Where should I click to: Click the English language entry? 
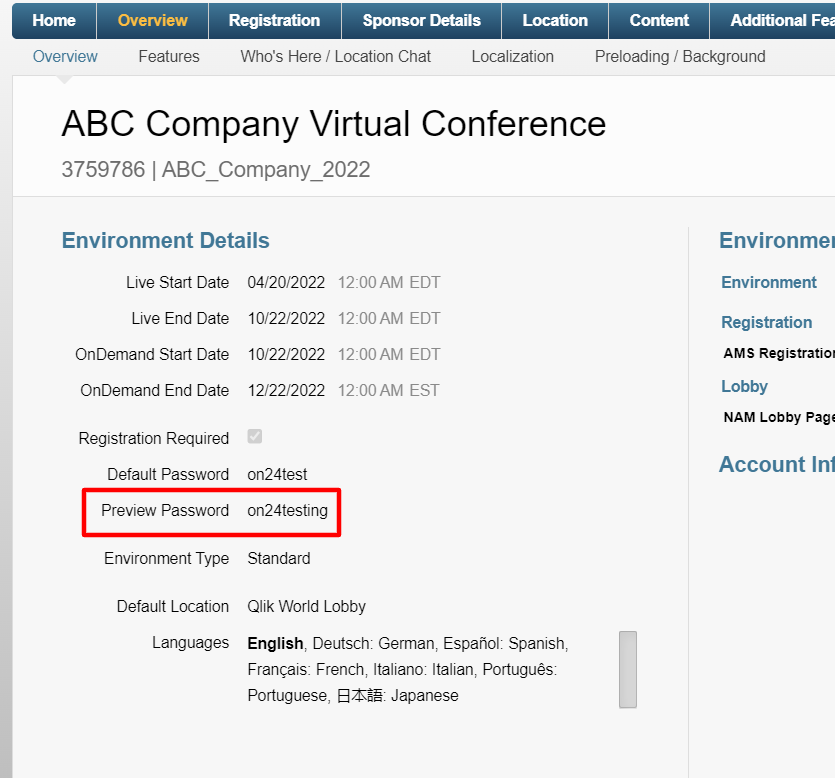(275, 644)
